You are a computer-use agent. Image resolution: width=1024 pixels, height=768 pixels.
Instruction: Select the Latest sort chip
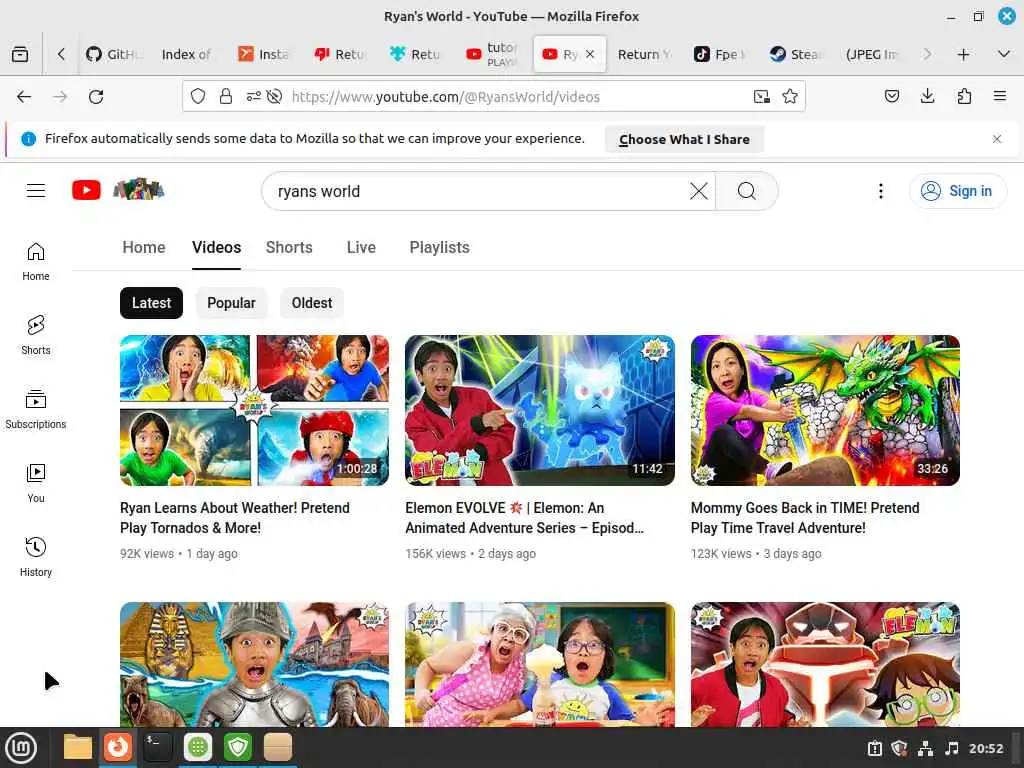pyautogui.click(x=152, y=303)
